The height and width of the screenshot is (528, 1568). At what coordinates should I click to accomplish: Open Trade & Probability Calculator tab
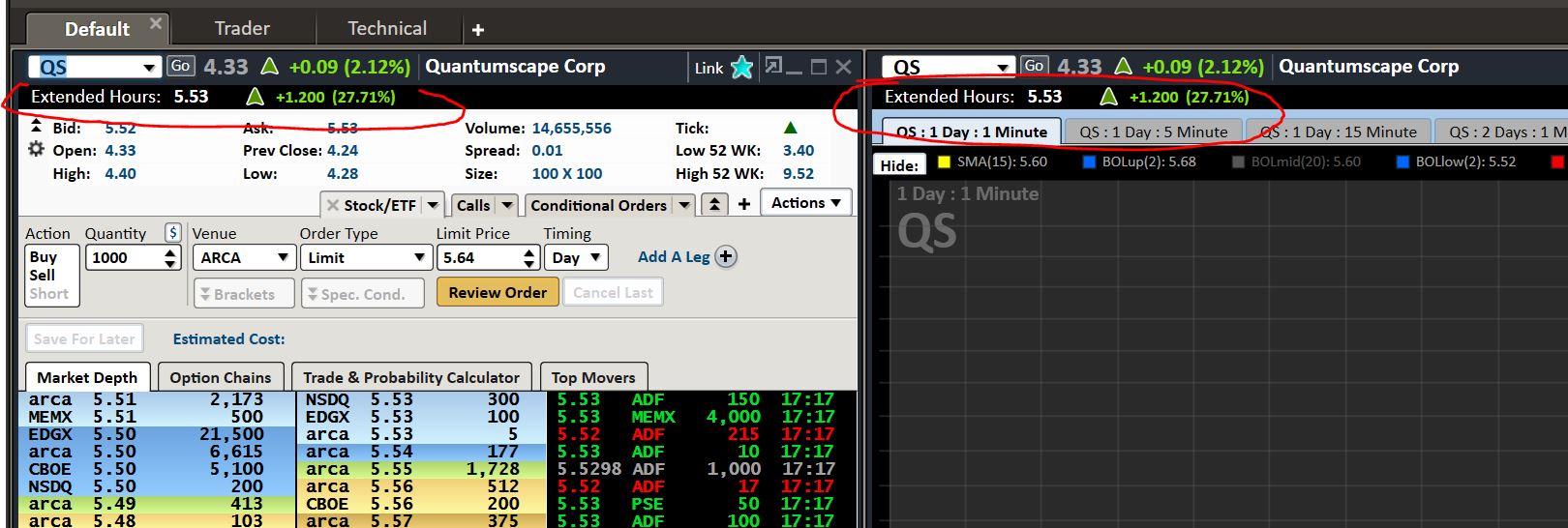coord(411,377)
